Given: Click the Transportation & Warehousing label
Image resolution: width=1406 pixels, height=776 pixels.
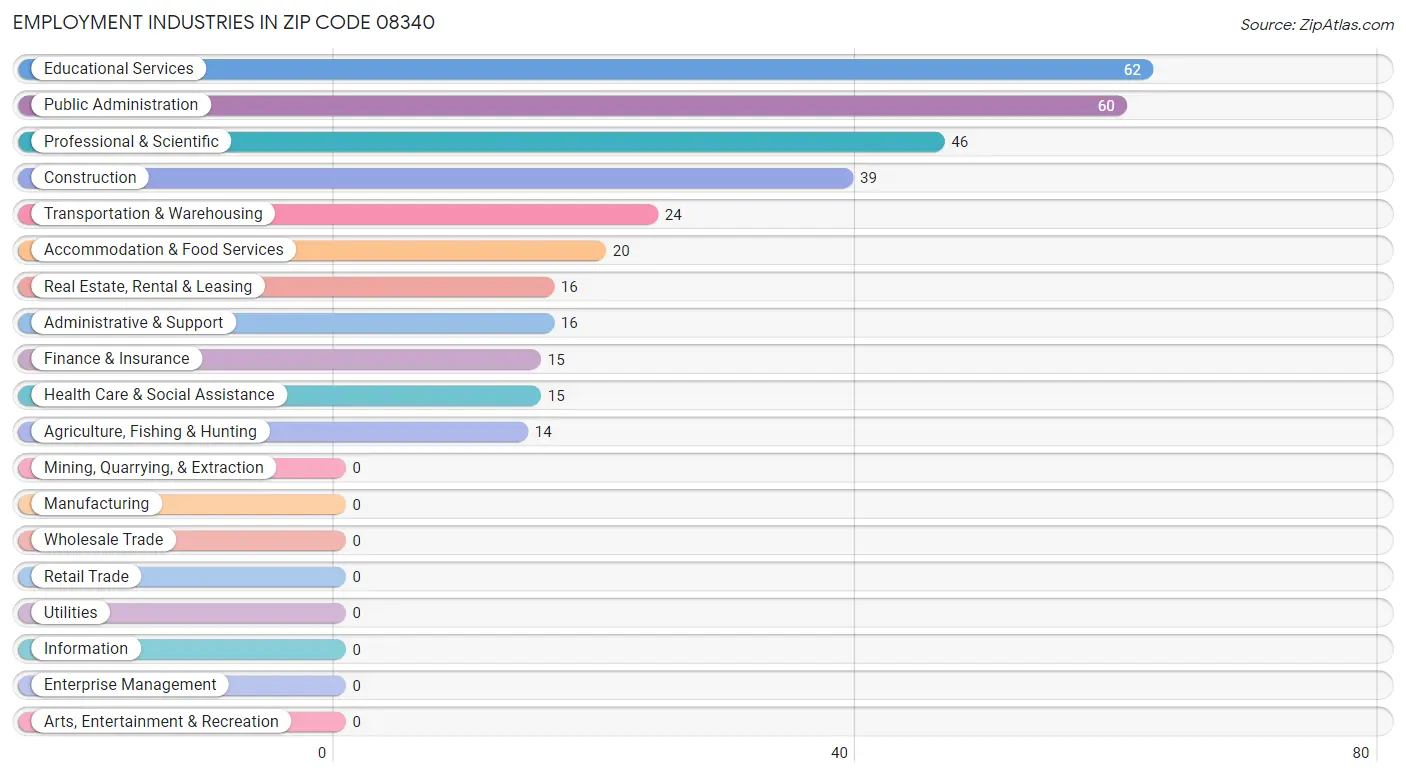Looking at the screenshot, I should (x=153, y=214).
